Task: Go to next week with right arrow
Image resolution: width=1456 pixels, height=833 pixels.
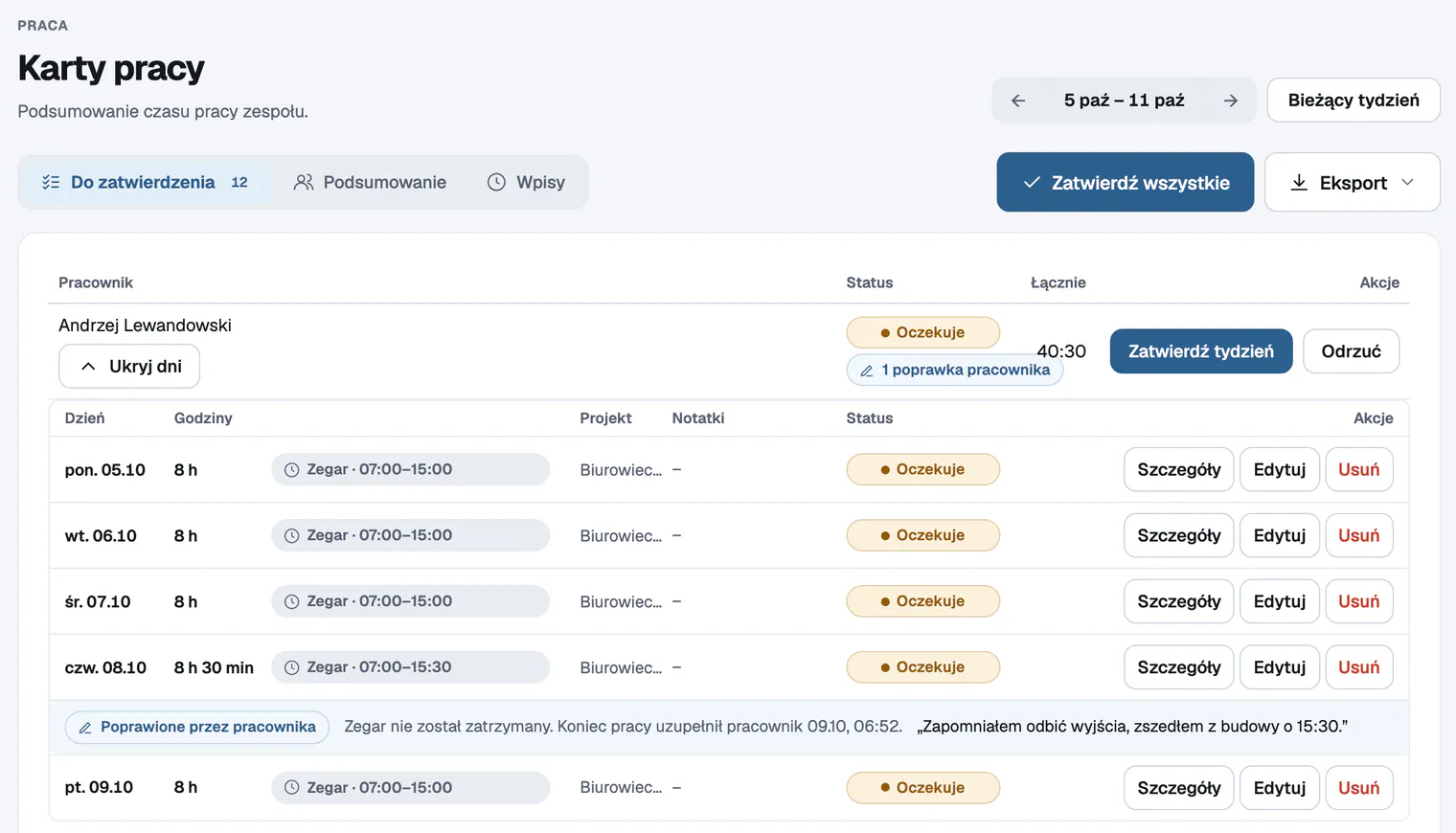Action: pos(1231,101)
